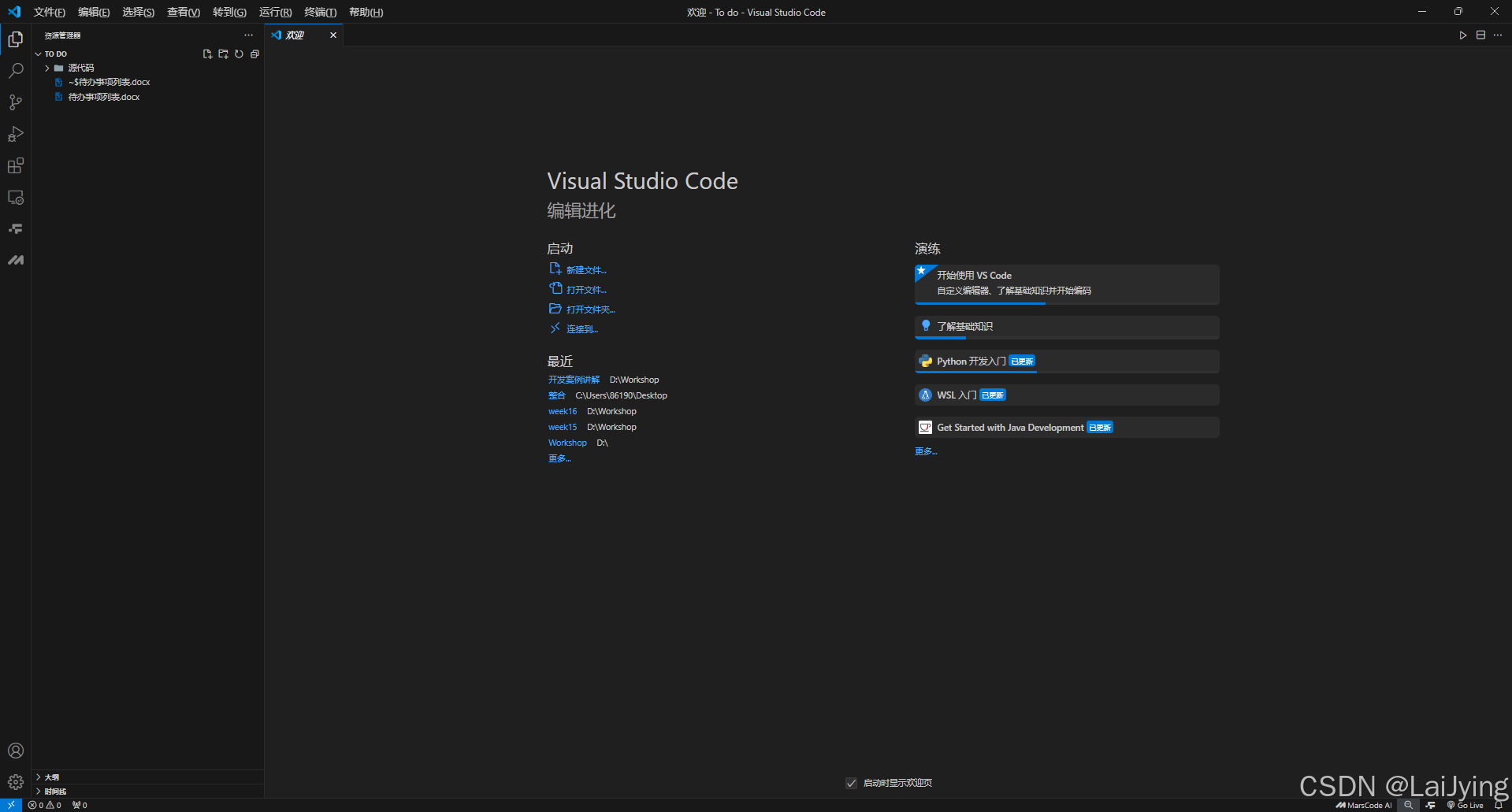Close the 欢迎 tab
The image size is (1512, 812).
click(333, 35)
